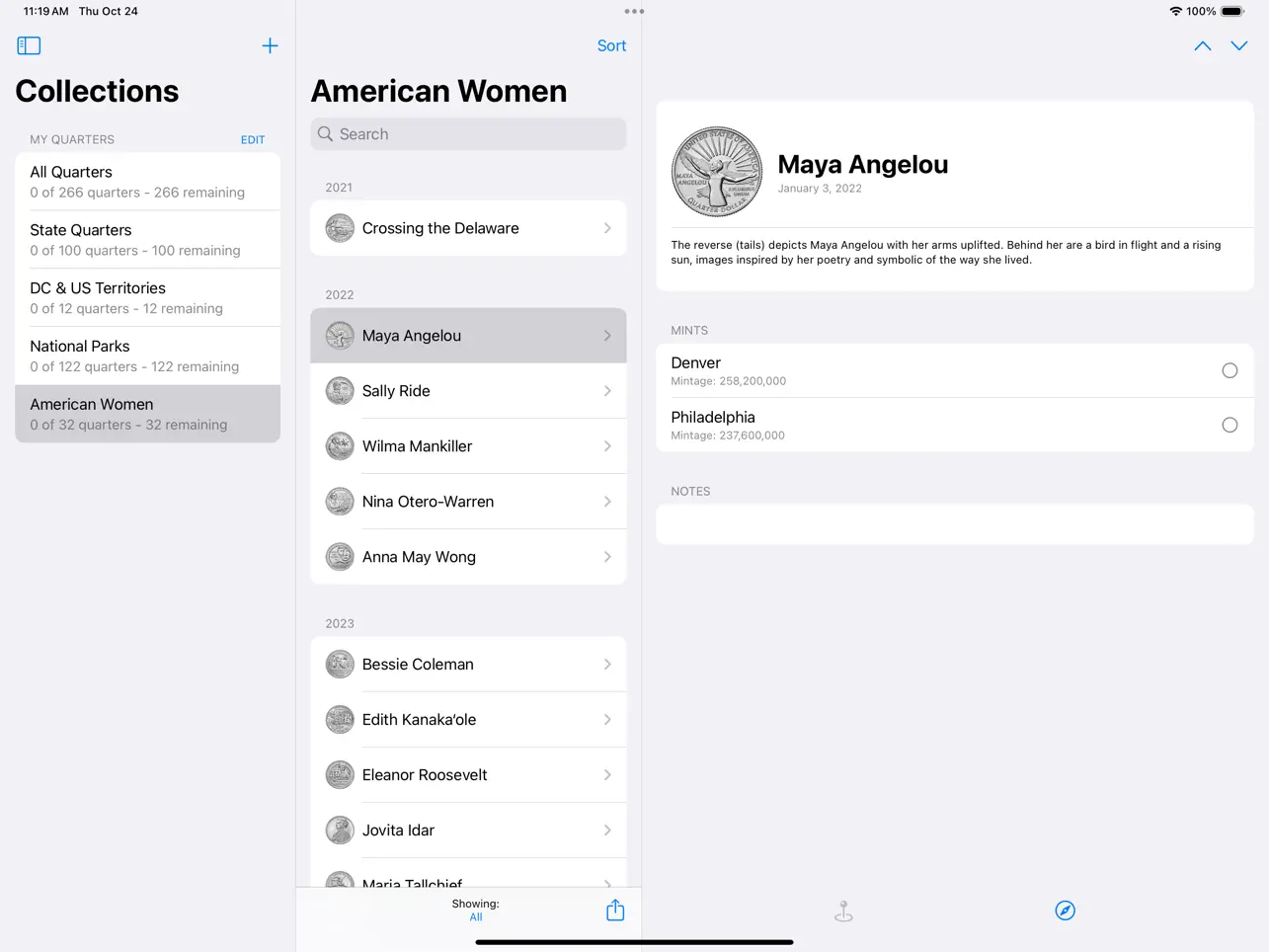Tap the share icon in bottom toolbar

coord(615,910)
